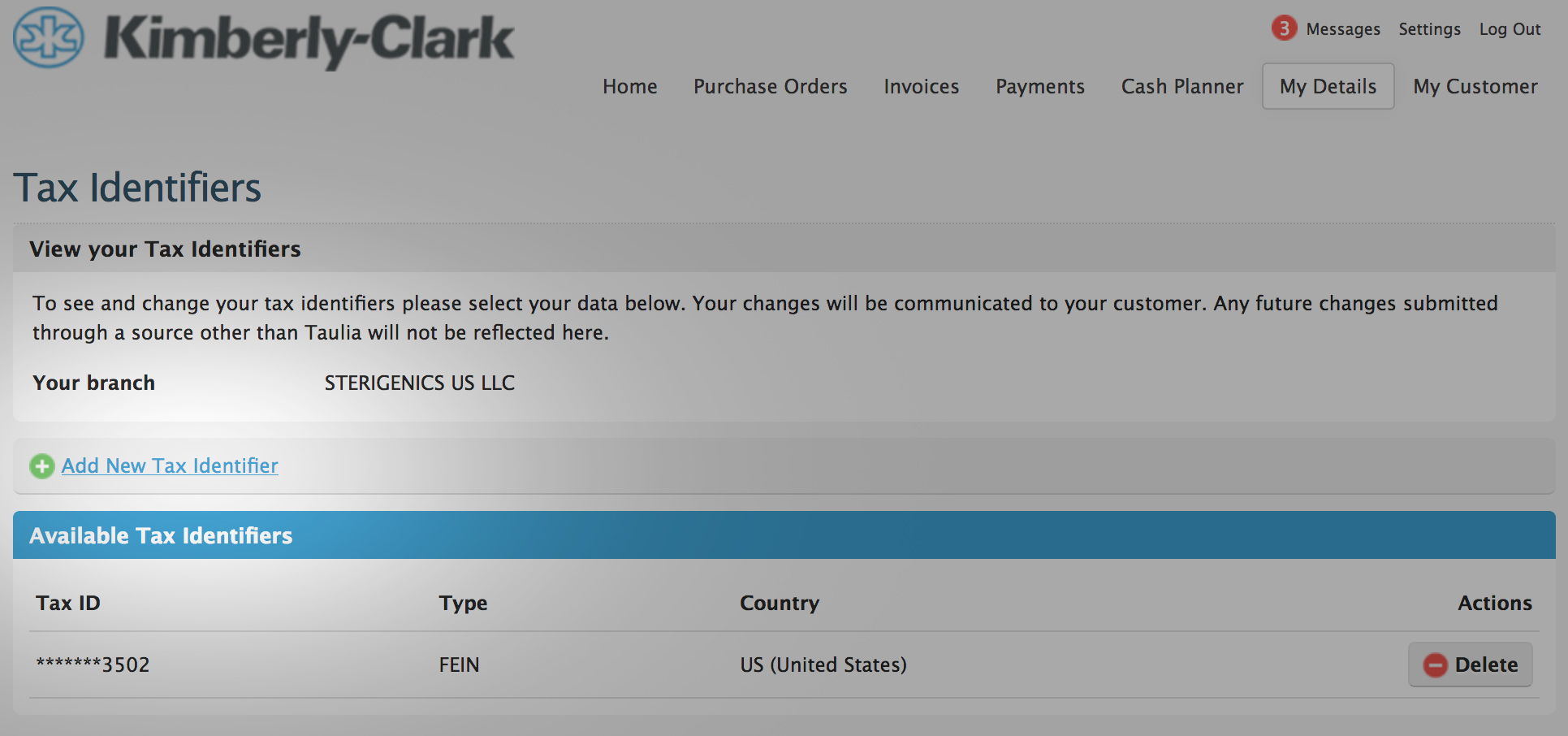Open Settings in the top bar

(1429, 29)
